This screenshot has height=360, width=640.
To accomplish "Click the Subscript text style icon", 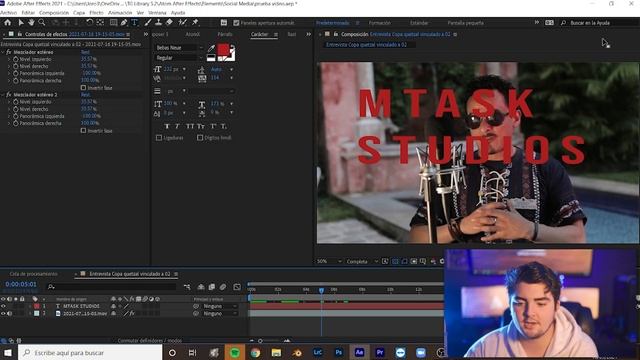I will (x=223, y=127).
